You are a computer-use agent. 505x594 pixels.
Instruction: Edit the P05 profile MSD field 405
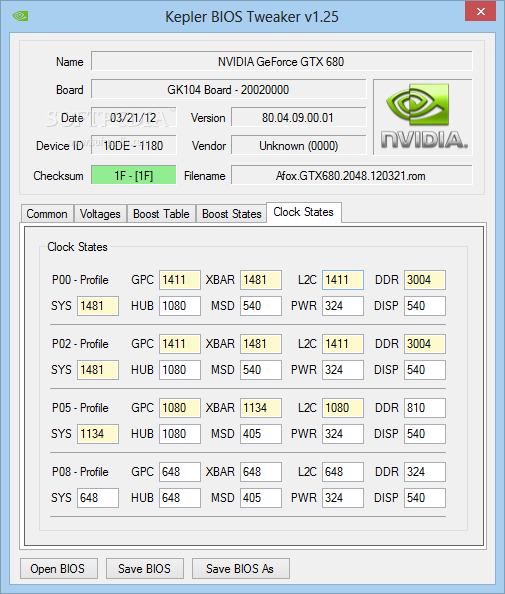(x=261, y=434)
